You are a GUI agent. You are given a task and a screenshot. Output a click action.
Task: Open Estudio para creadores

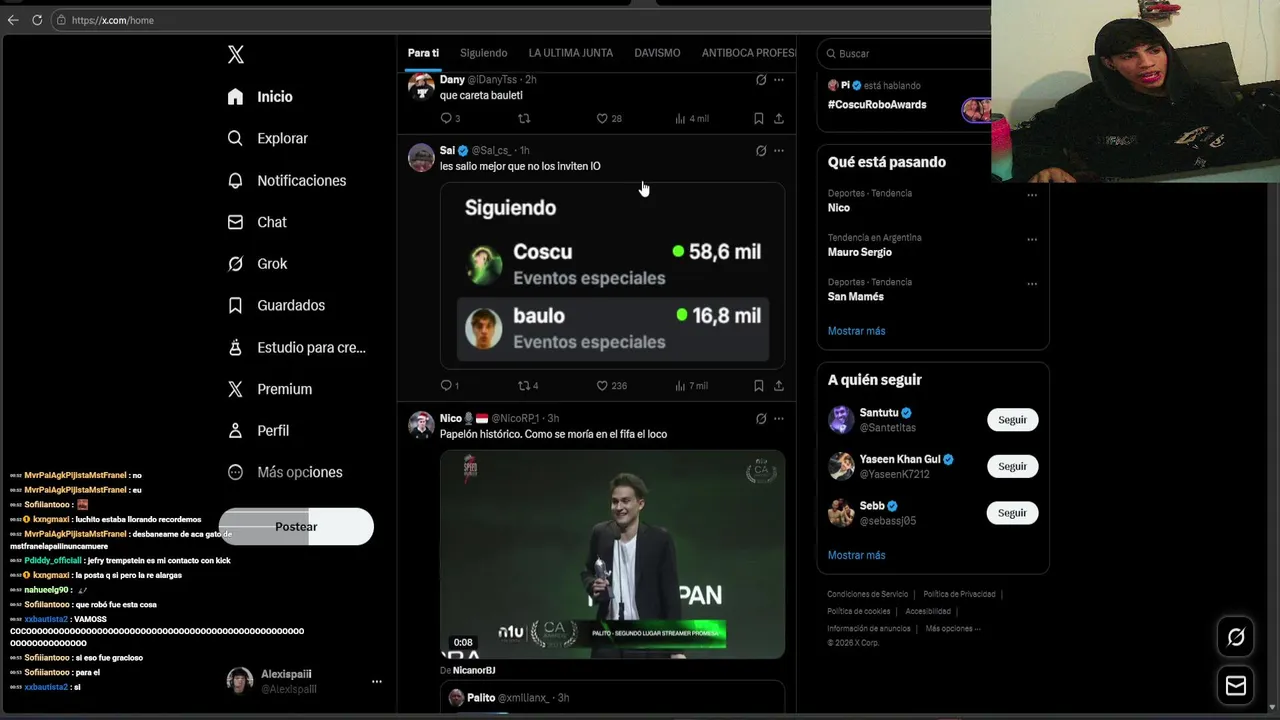click(296, 348)
